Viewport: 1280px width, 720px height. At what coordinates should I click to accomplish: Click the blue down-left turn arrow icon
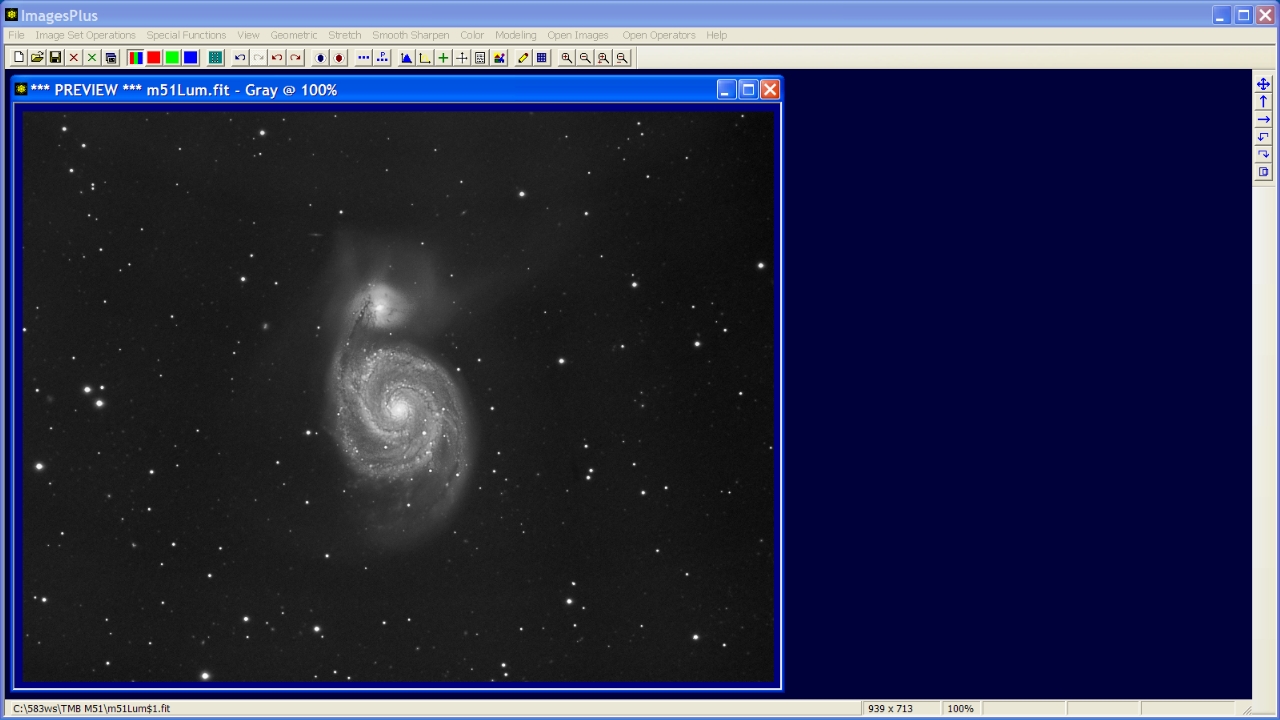coord(1263,137)
